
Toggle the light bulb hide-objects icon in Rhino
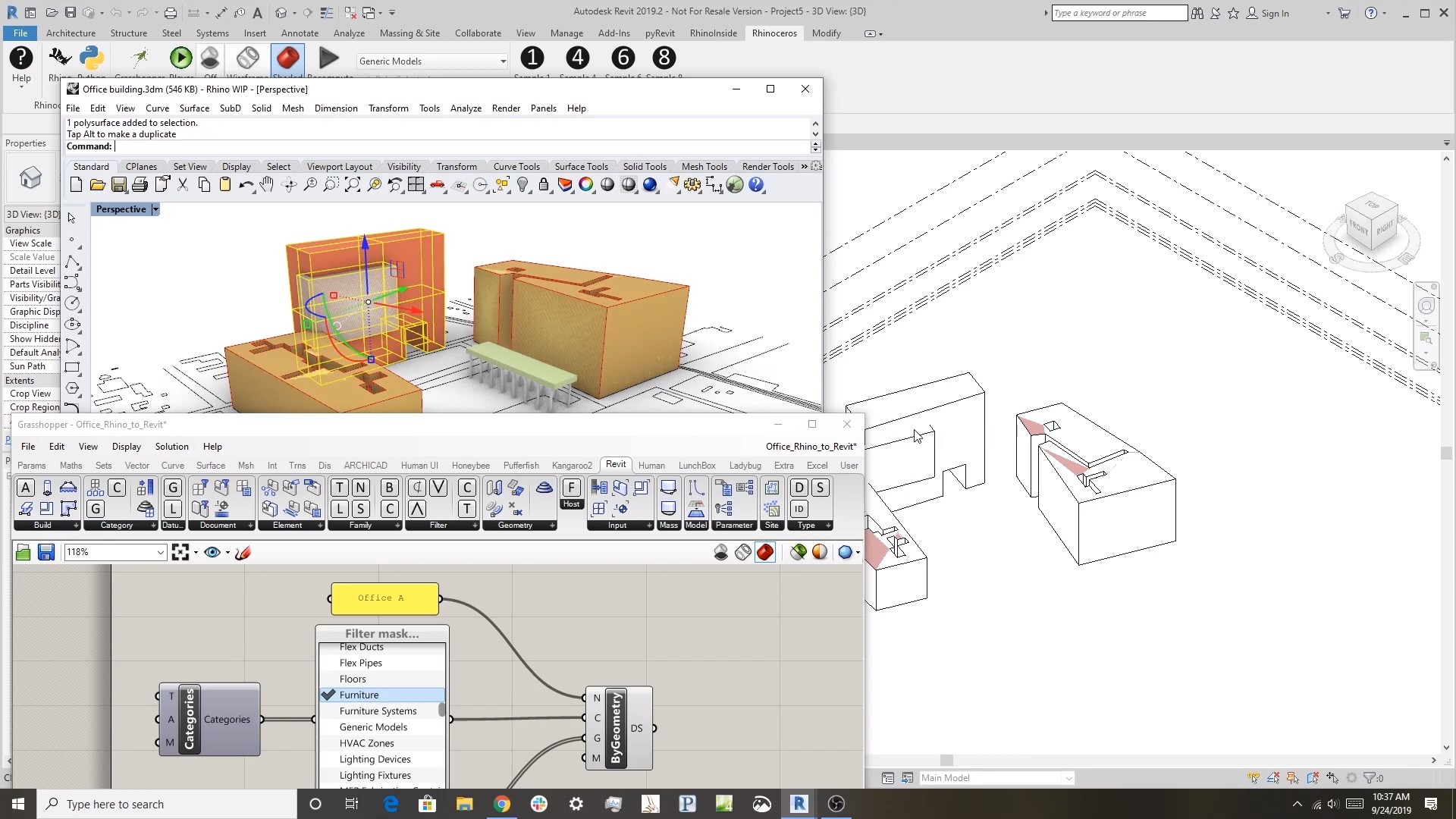click(522, 185)
